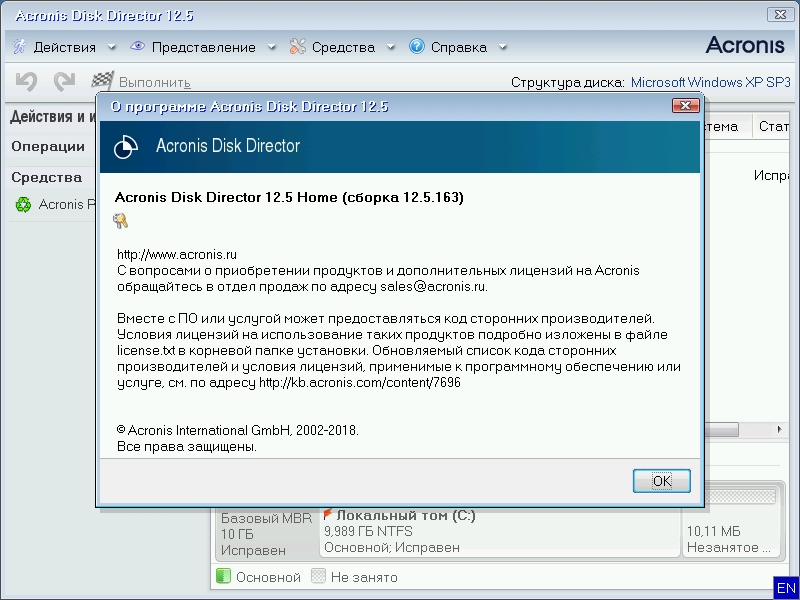The width and height of the screenshot is (800, 600).
Task: Click the green Основной legend swatch
Action: 223,576
